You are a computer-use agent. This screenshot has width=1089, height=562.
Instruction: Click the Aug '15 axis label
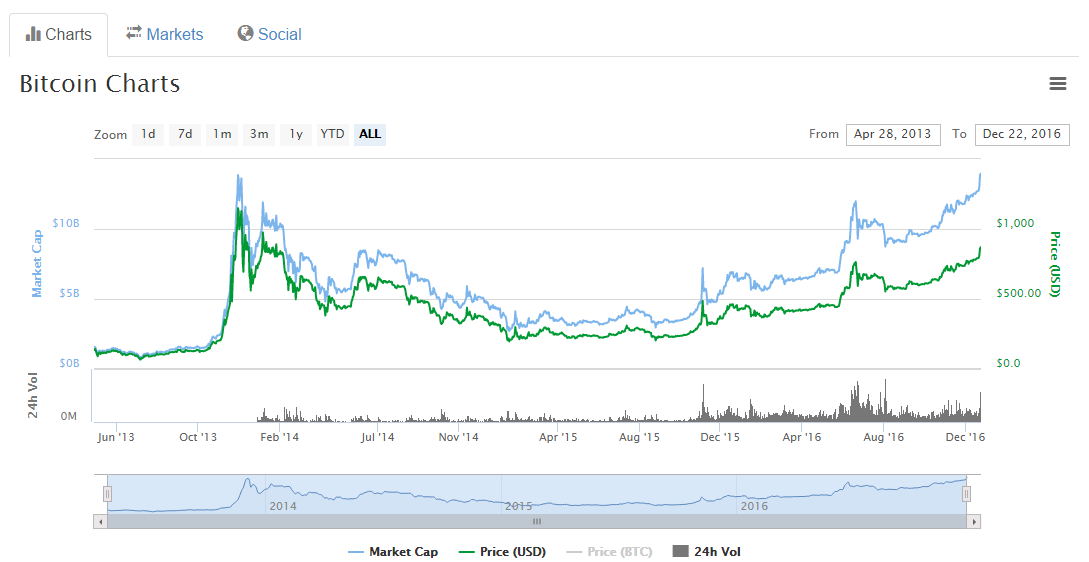(639, 437)
